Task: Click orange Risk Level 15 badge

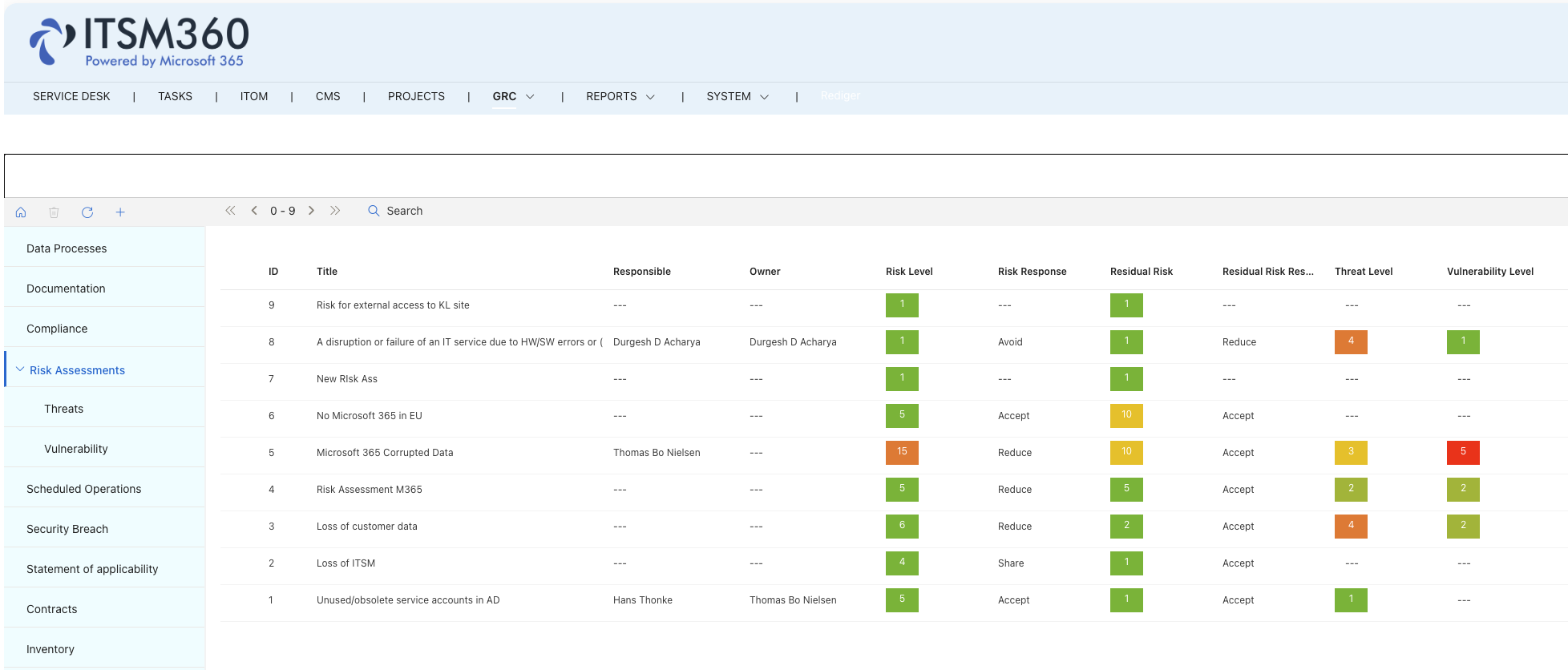Action: pos(902,453)
